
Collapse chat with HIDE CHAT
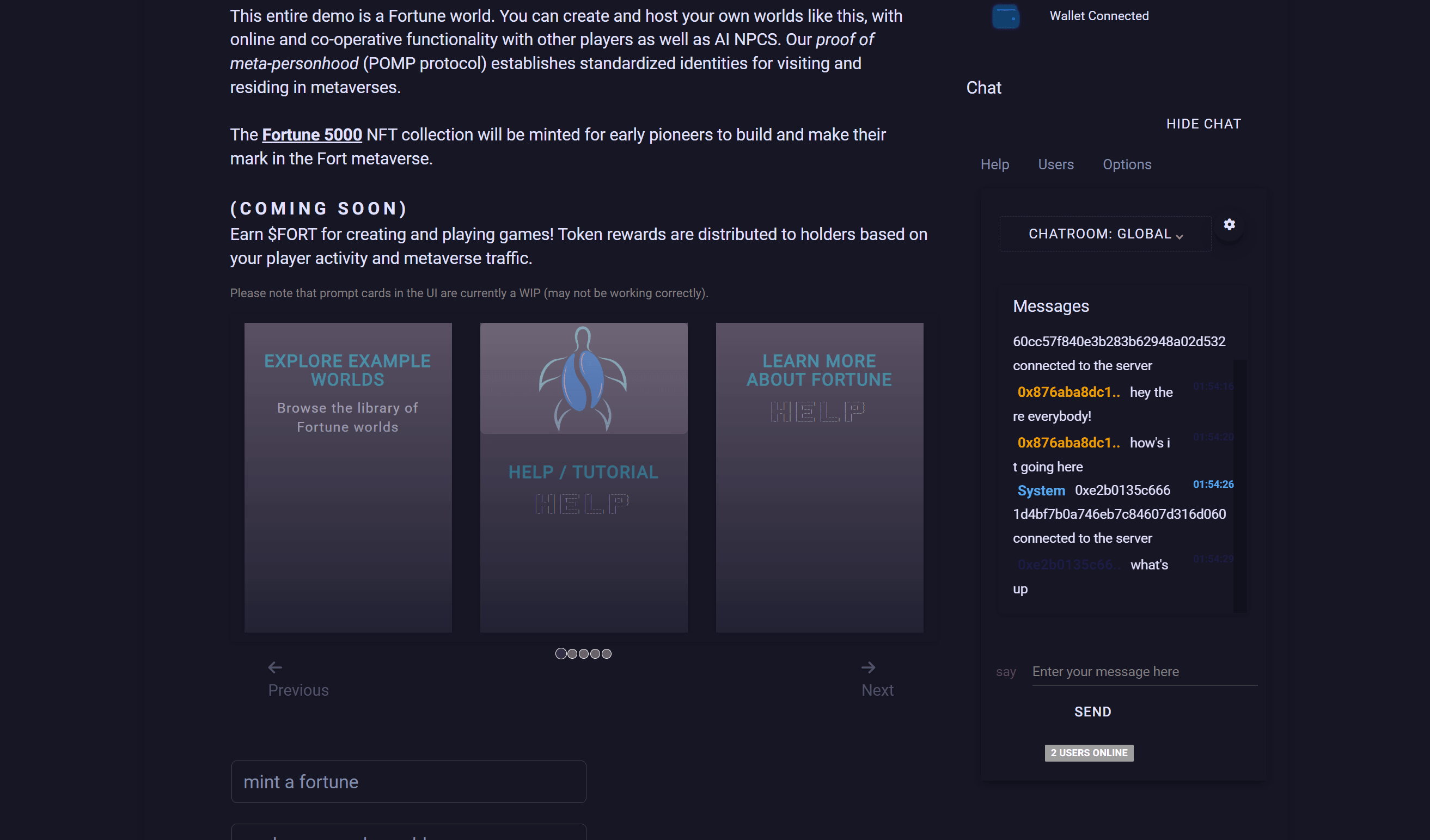coord(1203,124)
